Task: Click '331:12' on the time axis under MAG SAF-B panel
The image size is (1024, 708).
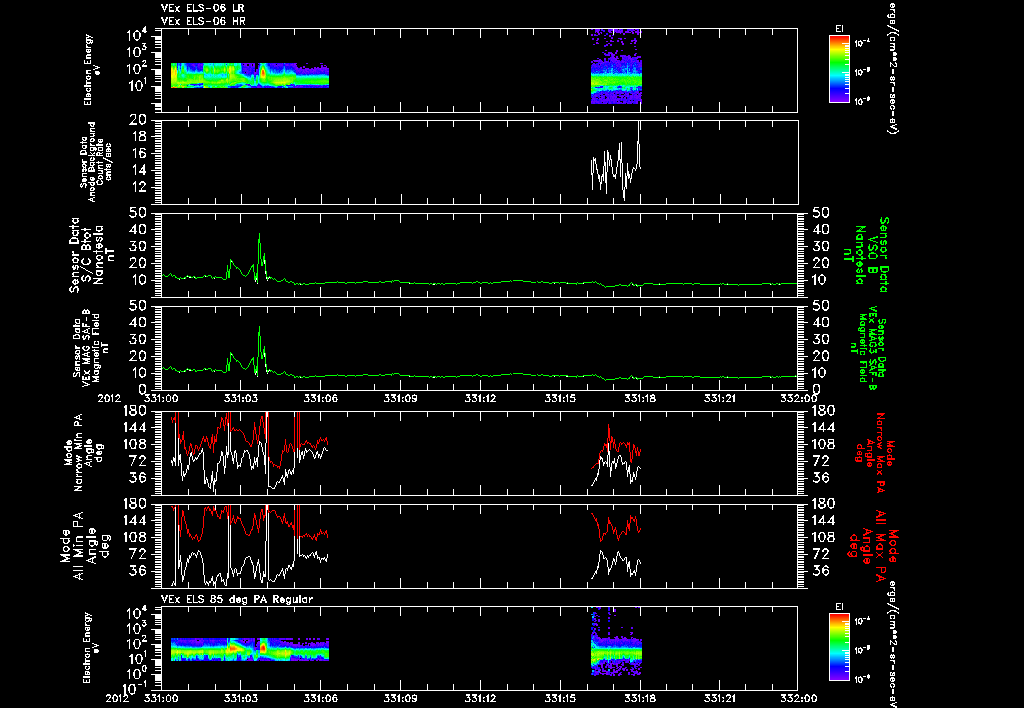Action: coord(481,398)
